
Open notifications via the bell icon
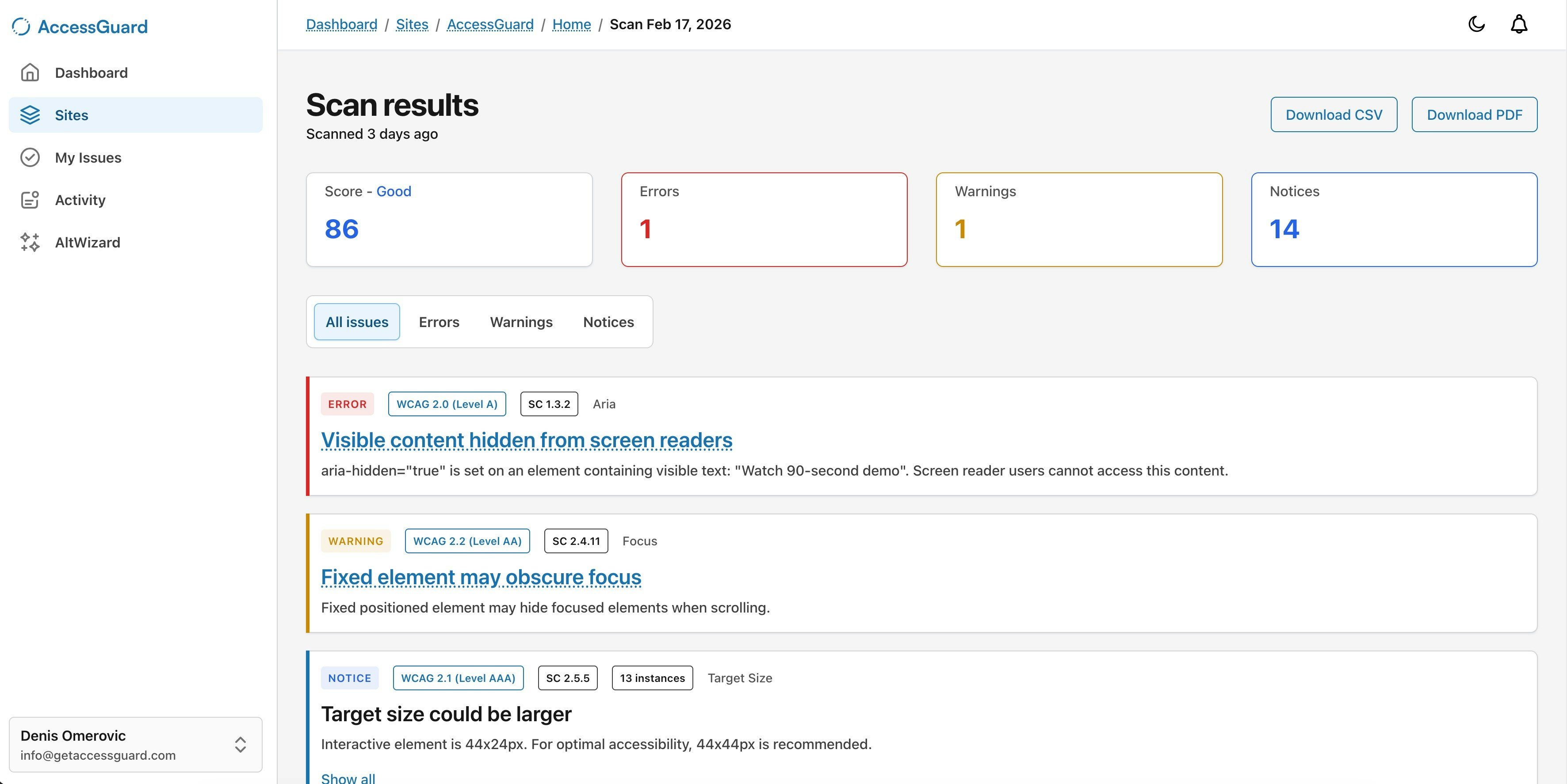(1518, 24)
